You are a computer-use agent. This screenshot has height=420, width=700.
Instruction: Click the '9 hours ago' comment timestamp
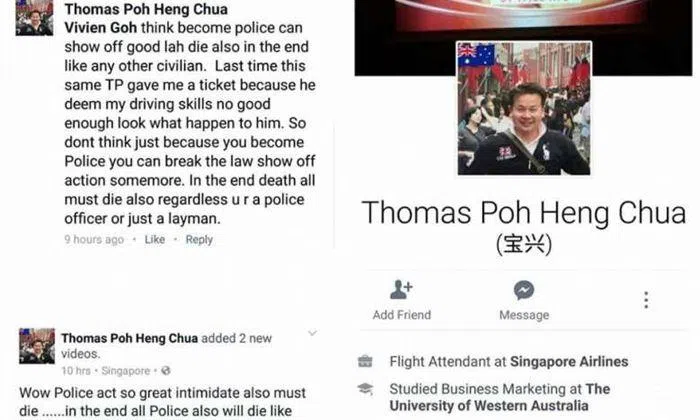(x=94, y=240)
